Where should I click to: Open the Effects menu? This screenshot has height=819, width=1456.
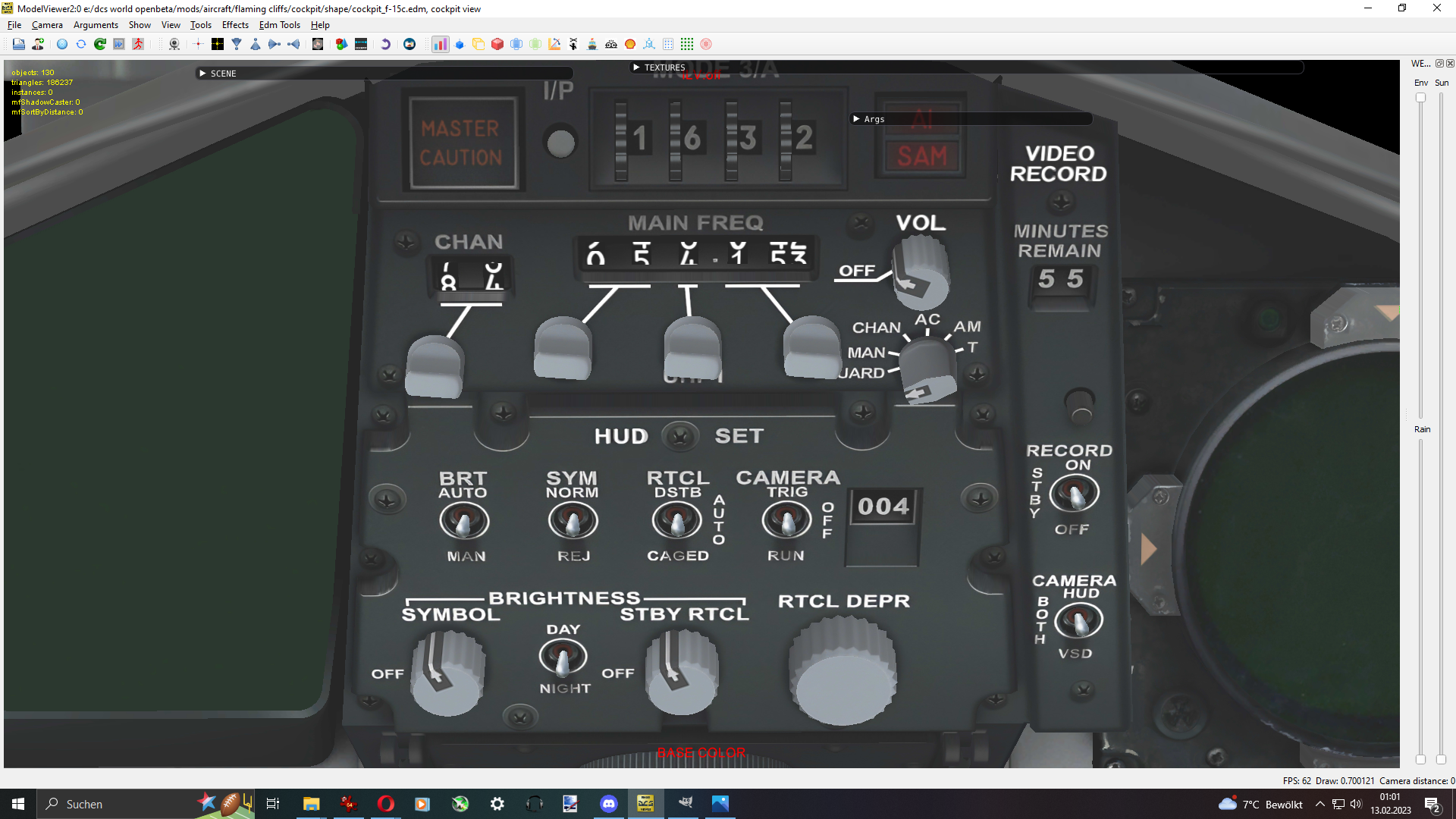[x=235, y=25]
